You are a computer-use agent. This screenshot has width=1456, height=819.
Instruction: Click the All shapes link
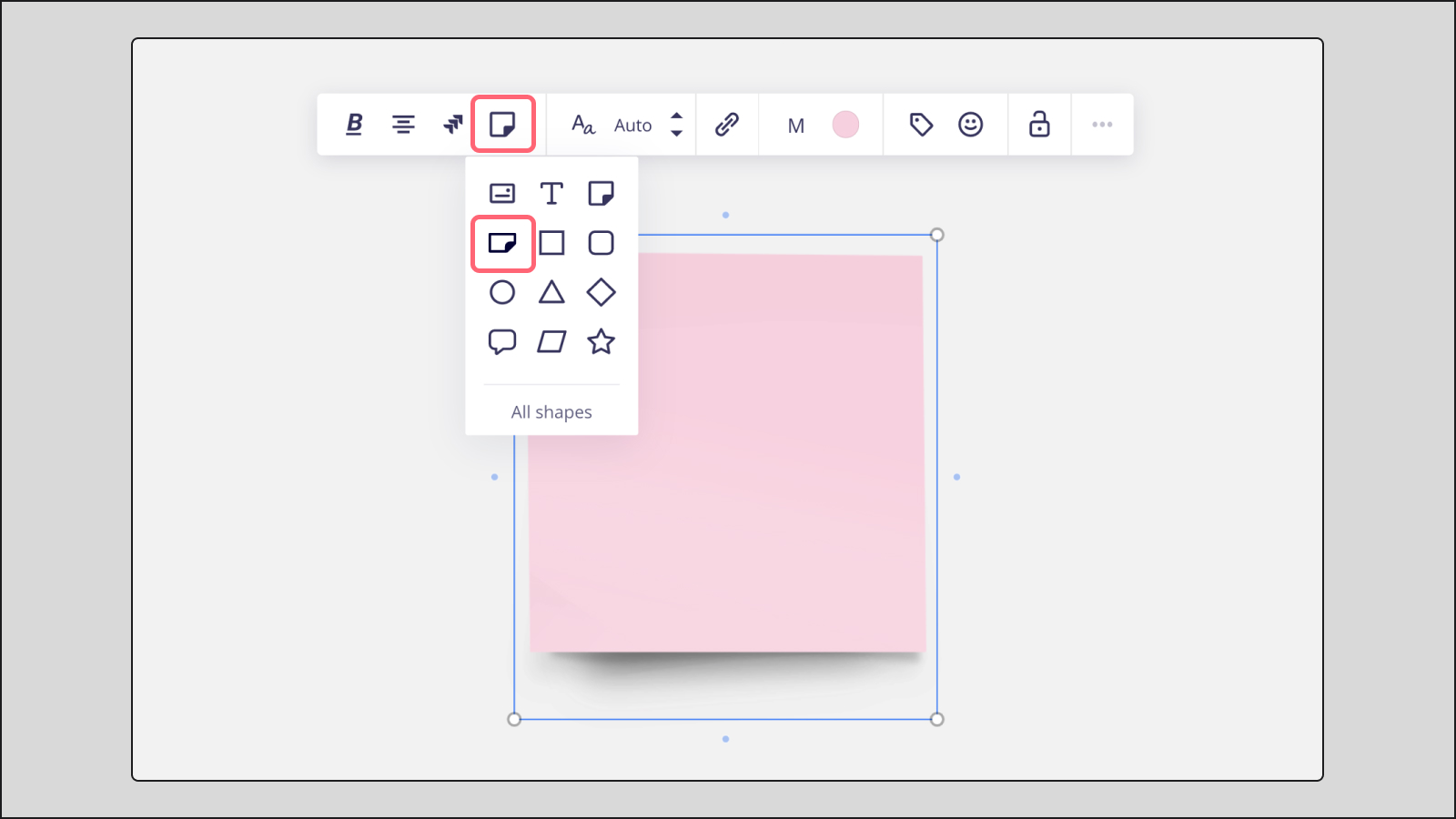pos(551,411)
